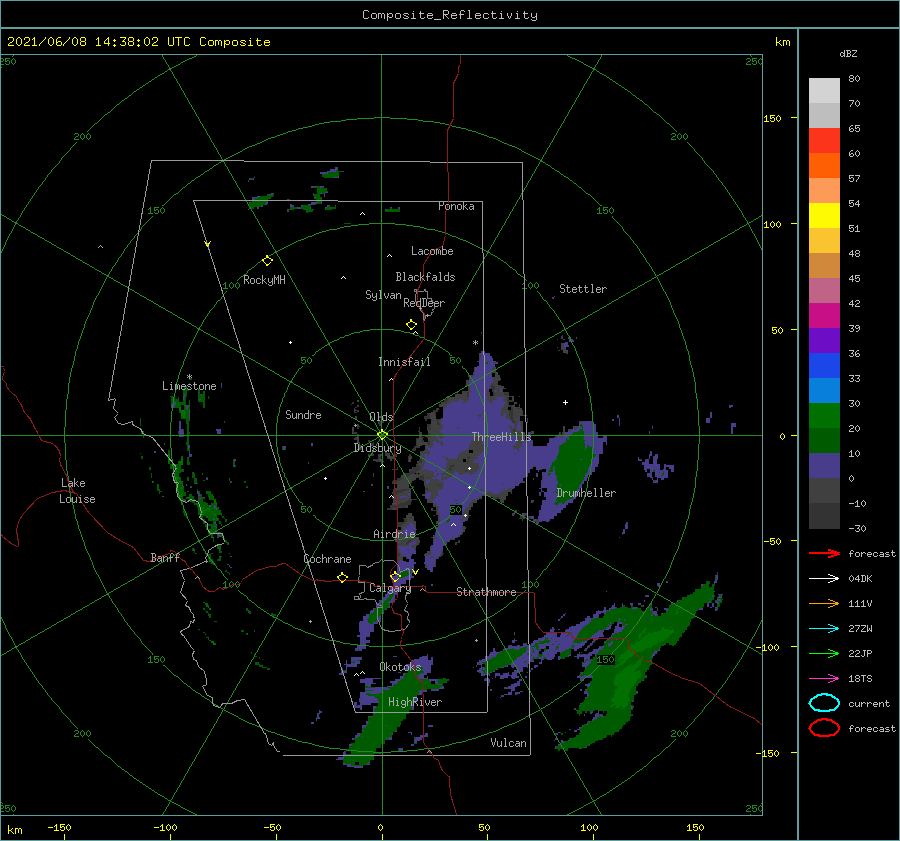Viewport: 900px width, 841px height.
Task: Select the dark gray -10–0 dBZ swatch
Action: (x=824, y=491)
